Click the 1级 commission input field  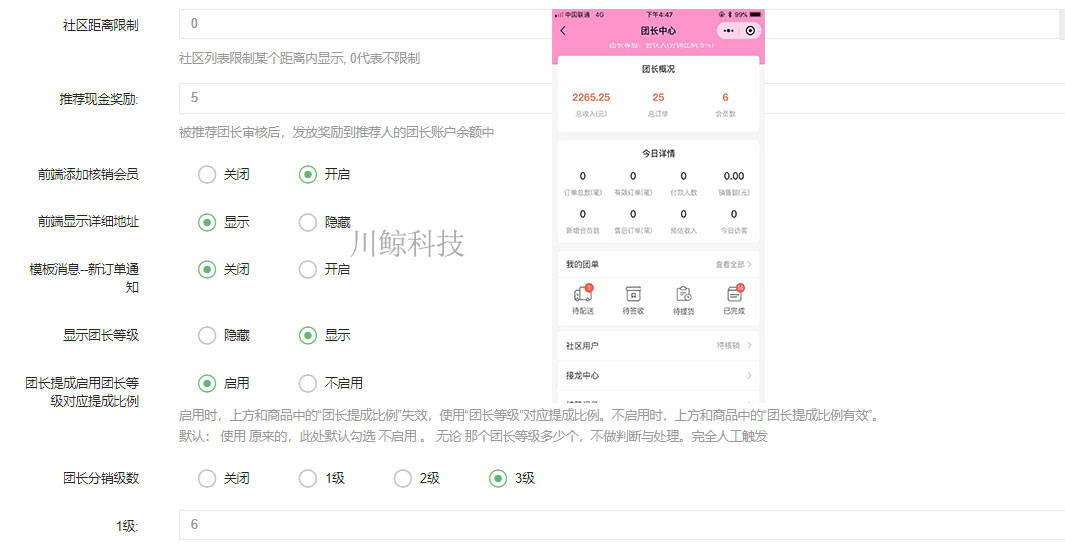(x=621, y=525)
